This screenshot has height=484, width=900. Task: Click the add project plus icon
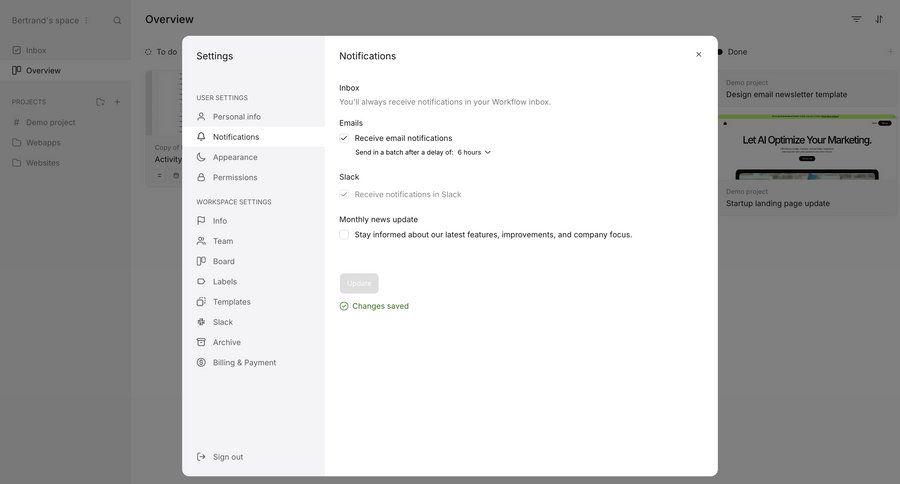[117, 102]
